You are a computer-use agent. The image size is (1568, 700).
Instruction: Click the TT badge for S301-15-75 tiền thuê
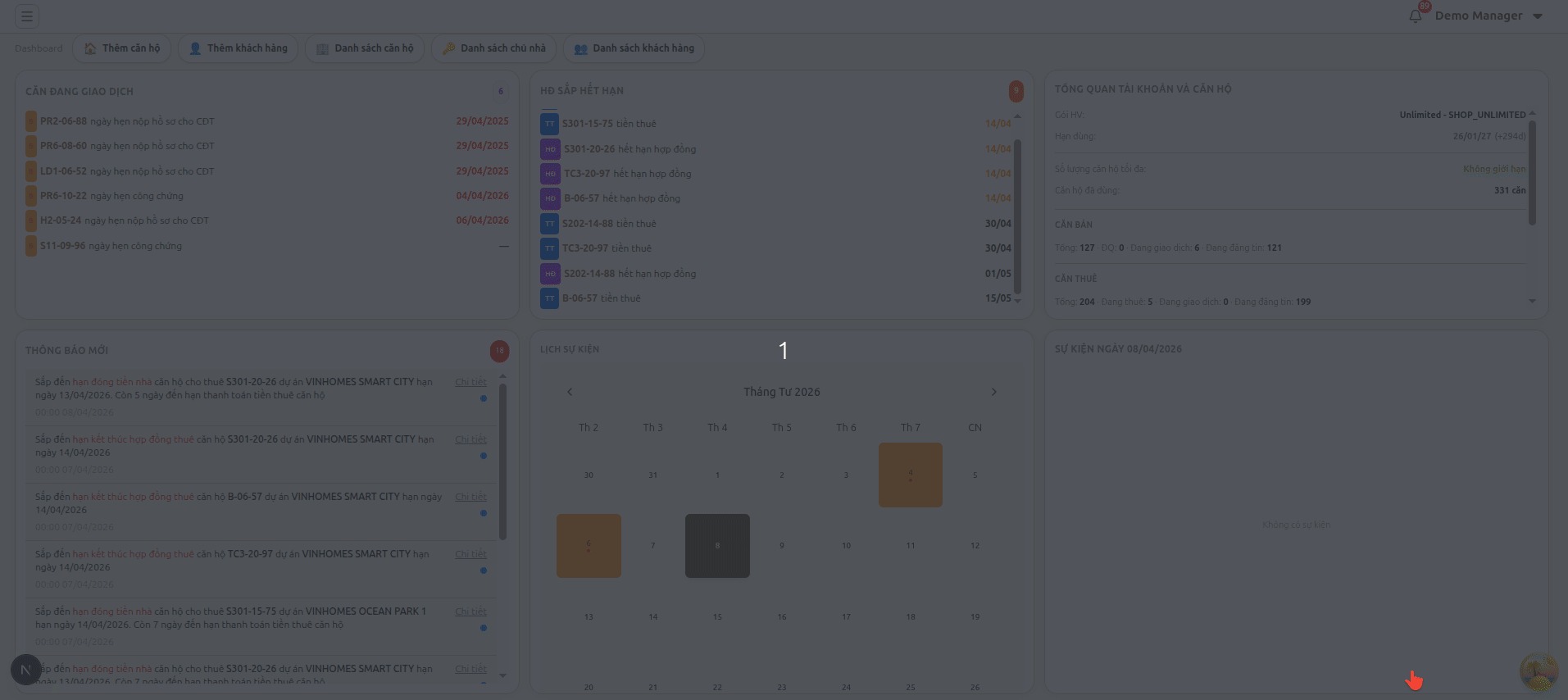click(x=549, y=124)
